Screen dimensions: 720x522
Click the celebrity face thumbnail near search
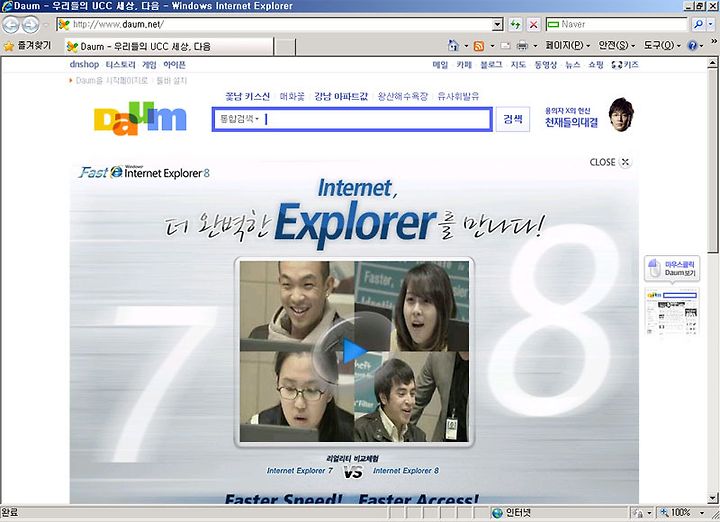tap(621, 114)
